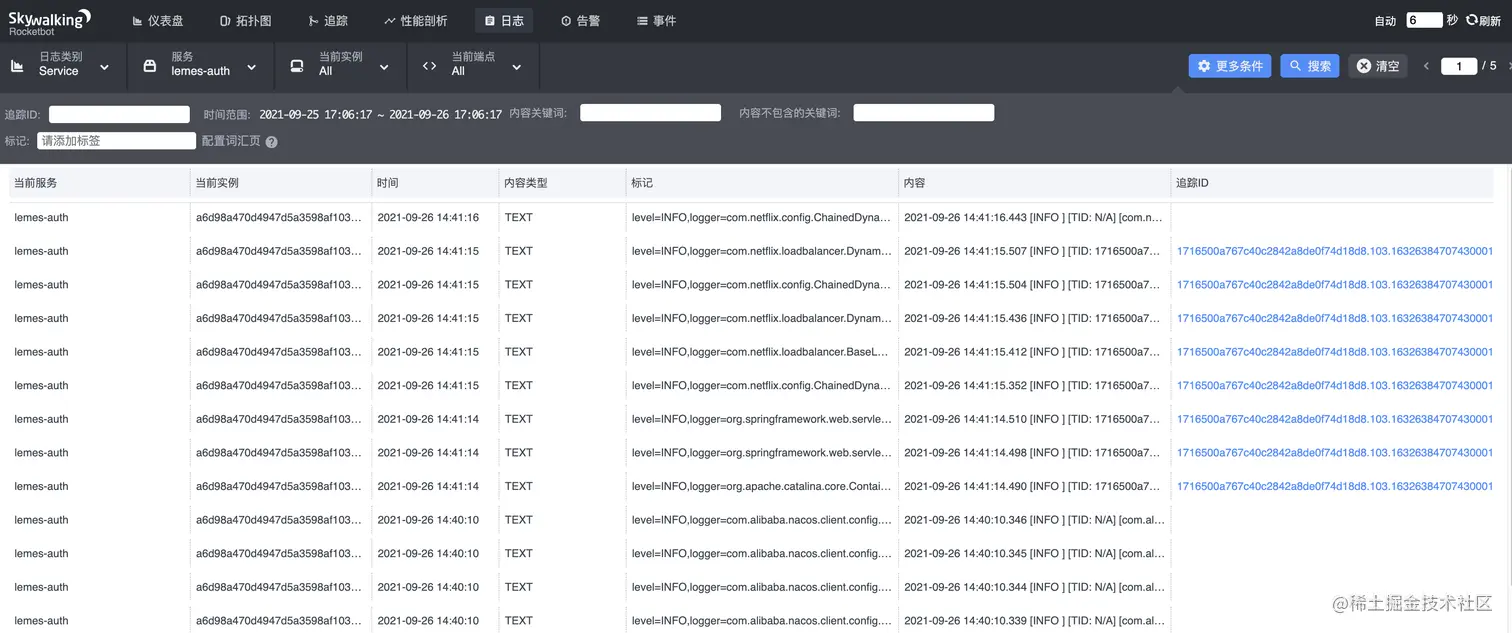
Task: Click the Skywalking Rocketbot logo
Action: click(50, 21)
